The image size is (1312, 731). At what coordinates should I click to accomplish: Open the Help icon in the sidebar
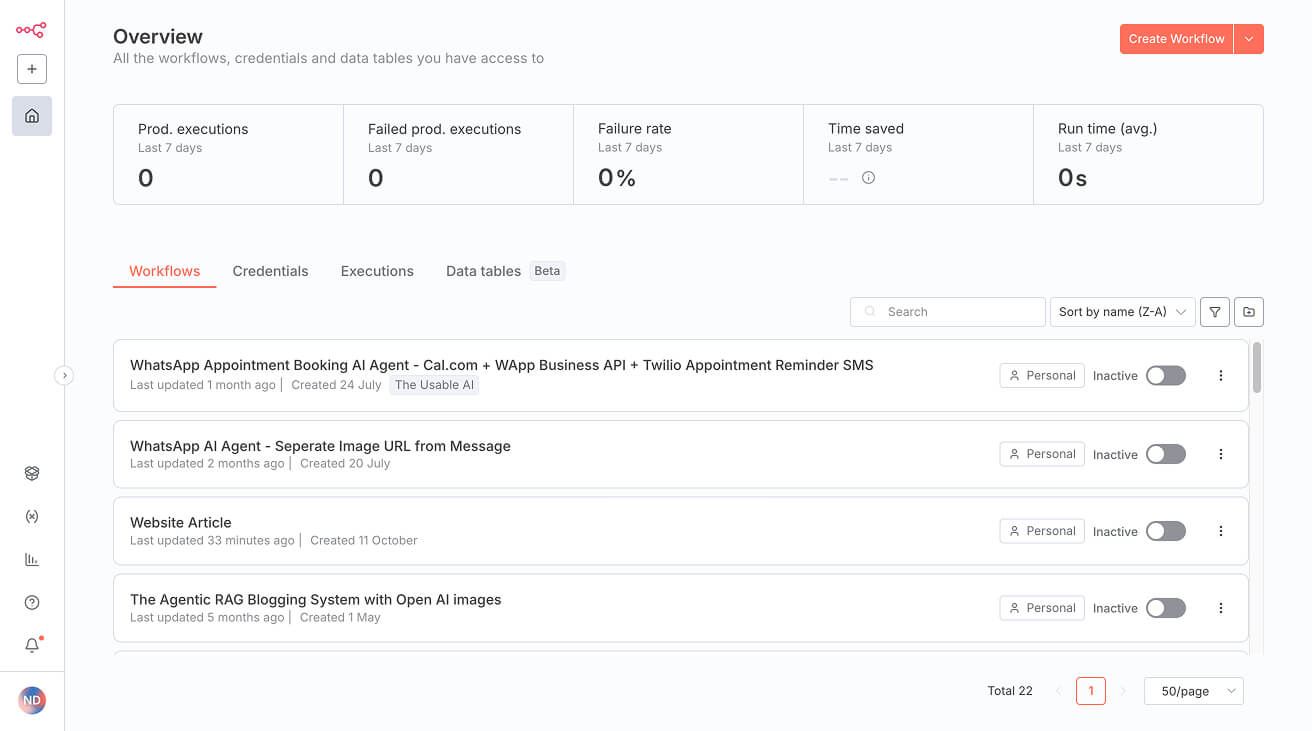31,602
